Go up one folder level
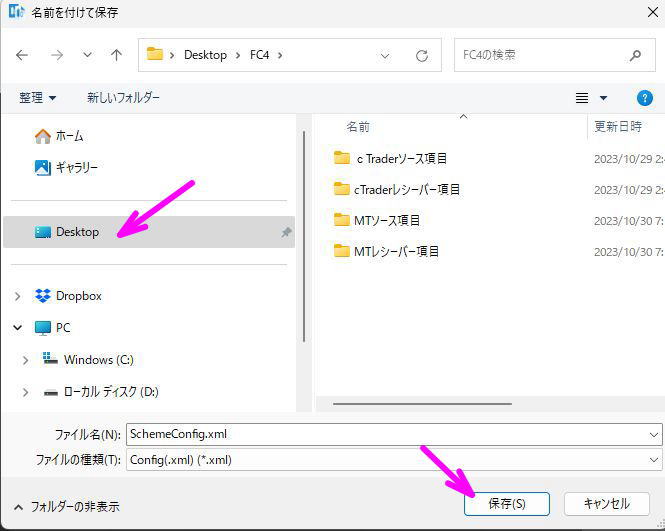 [116, 55]
